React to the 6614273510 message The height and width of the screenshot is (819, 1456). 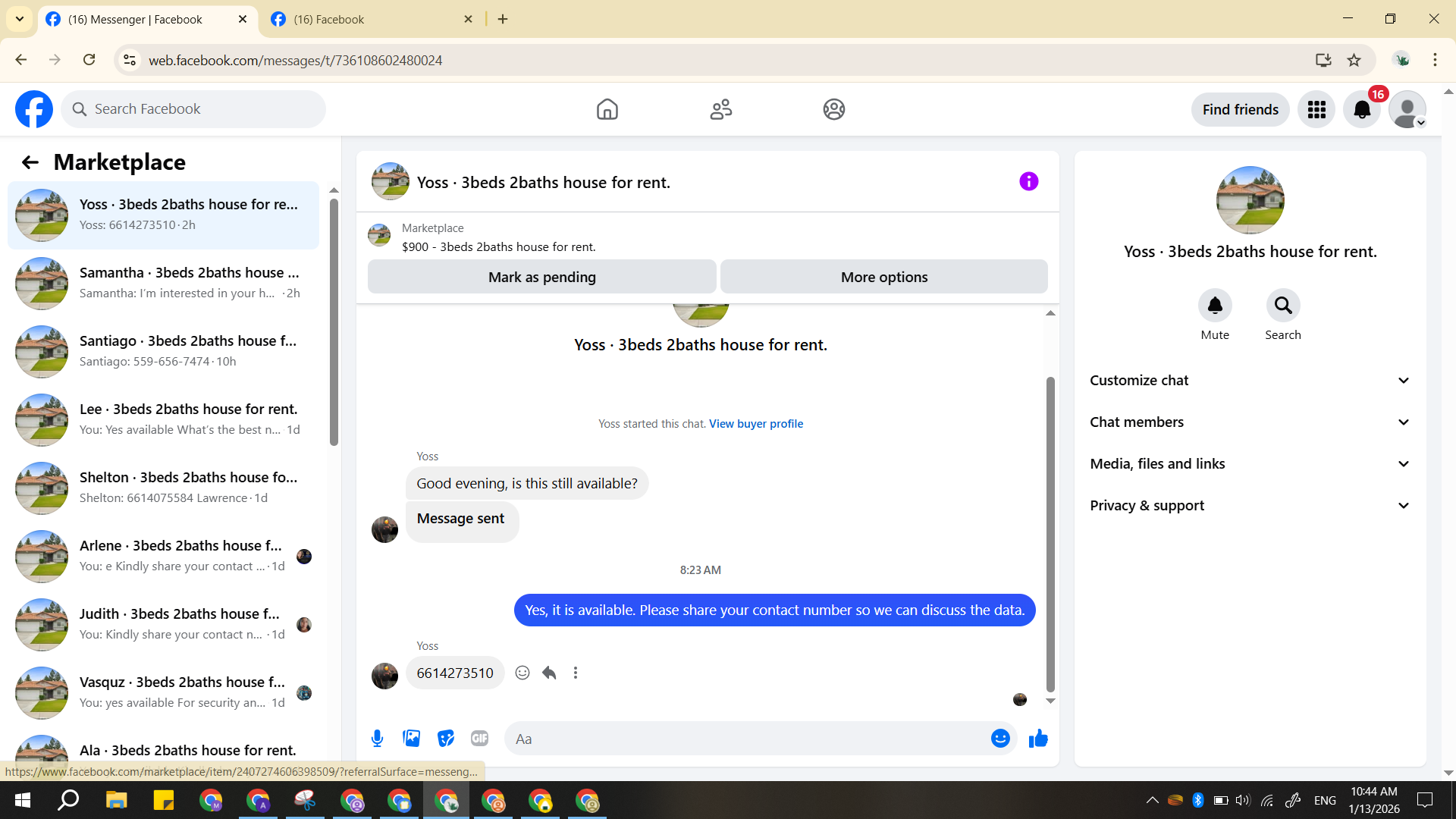click(x=522, y=673)
